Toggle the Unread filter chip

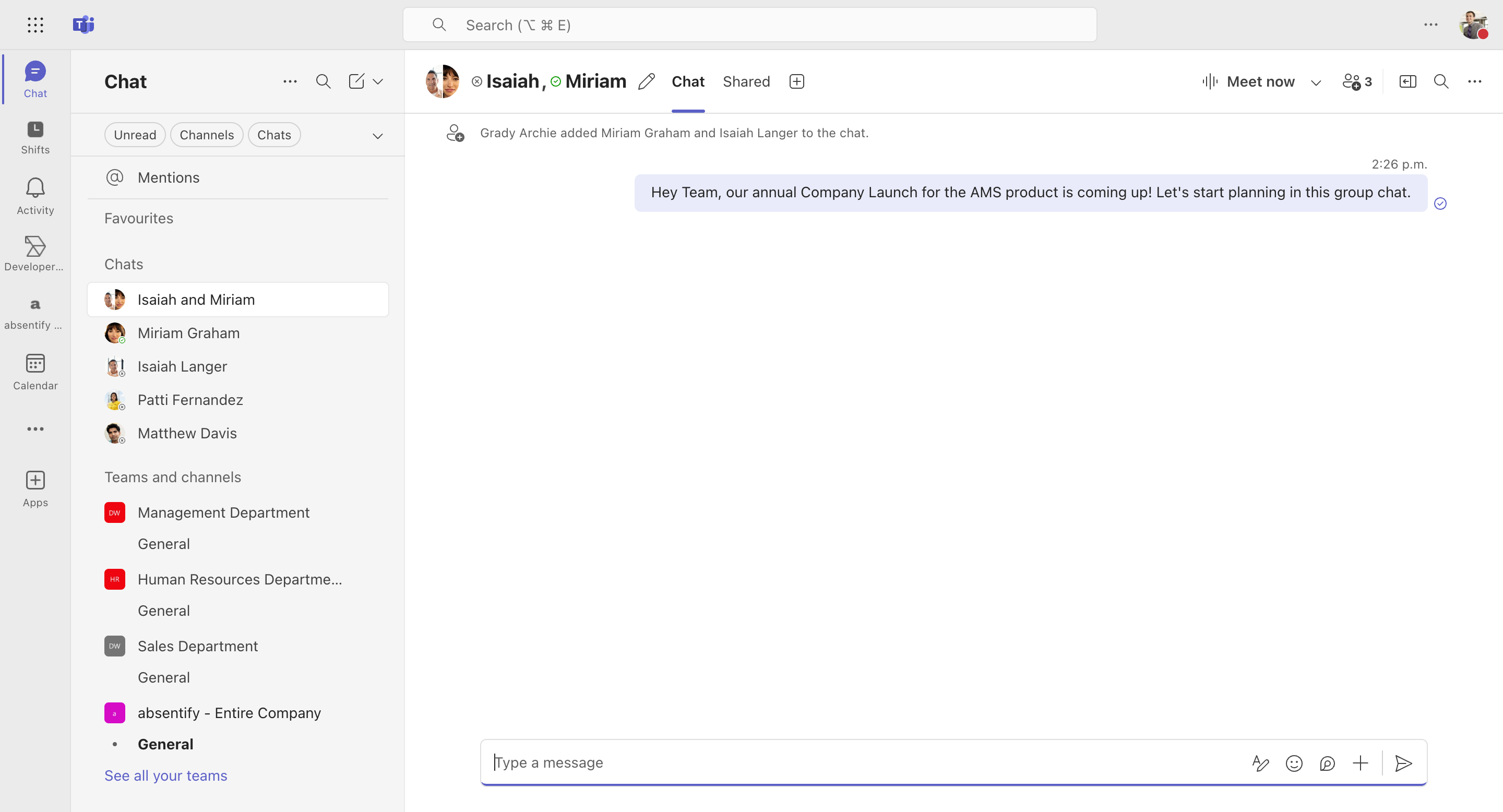pyautogui.click(x=135, y=135)
